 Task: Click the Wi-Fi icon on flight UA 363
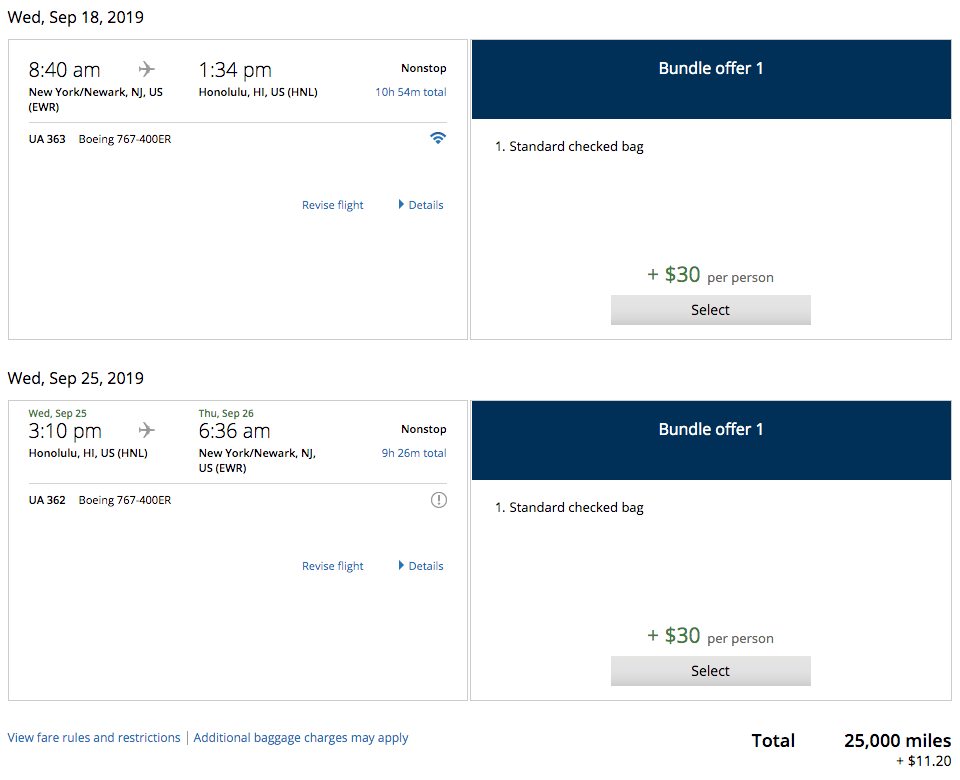pyautogui.click(x=438, y=139)
